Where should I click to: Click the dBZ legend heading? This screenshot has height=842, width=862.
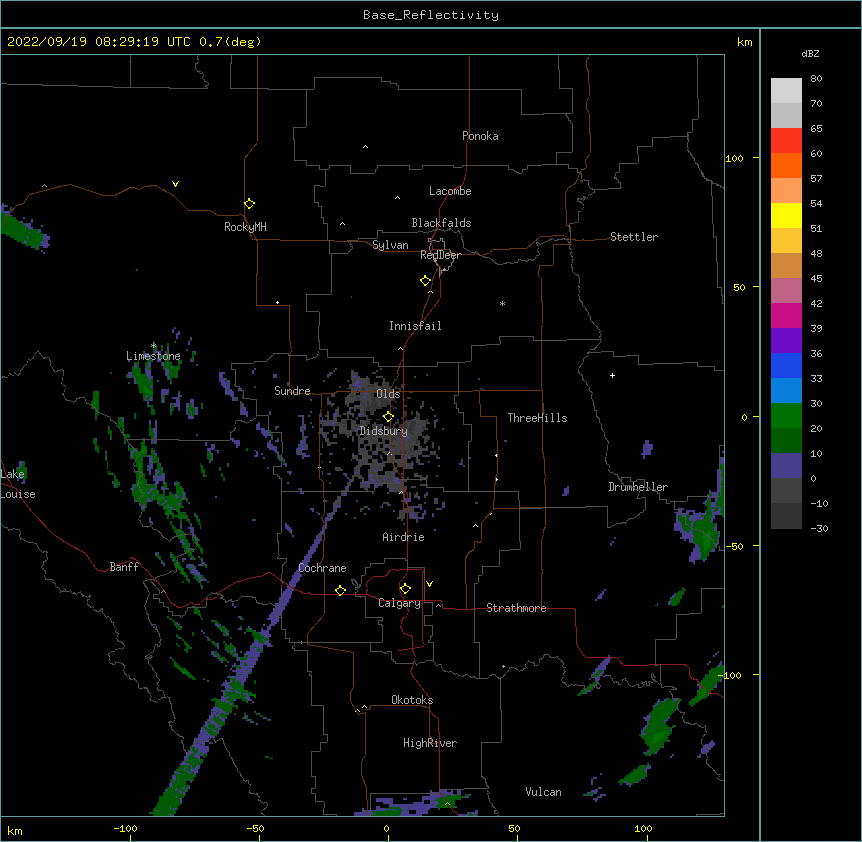[x=810, y=54]
